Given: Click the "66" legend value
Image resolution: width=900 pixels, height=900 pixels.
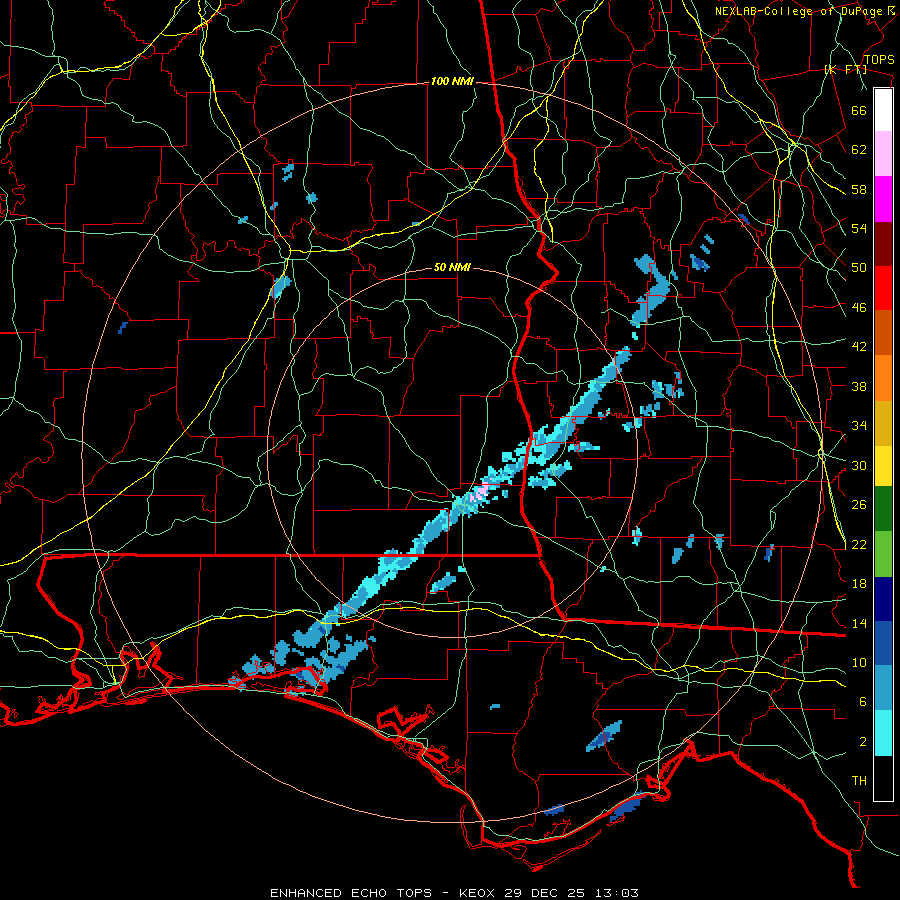Looking at the screenshot, I should (x=859, y=110).
